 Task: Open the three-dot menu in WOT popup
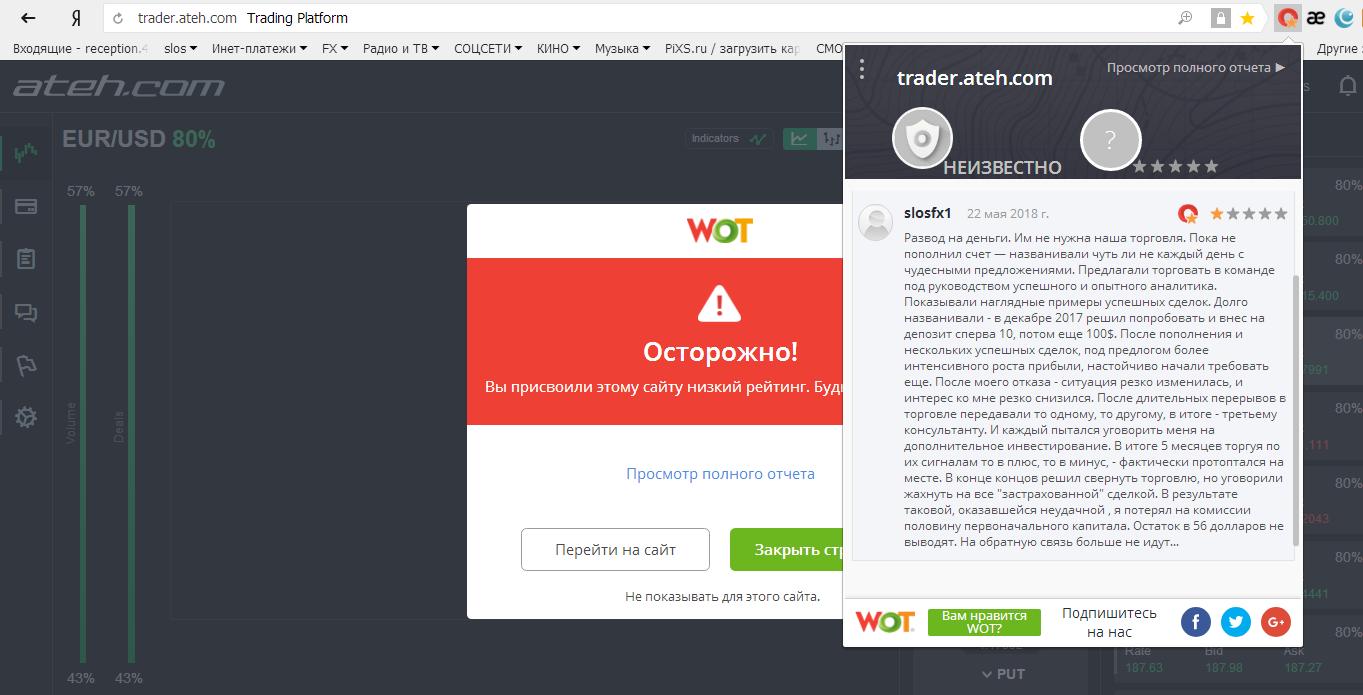863,69
